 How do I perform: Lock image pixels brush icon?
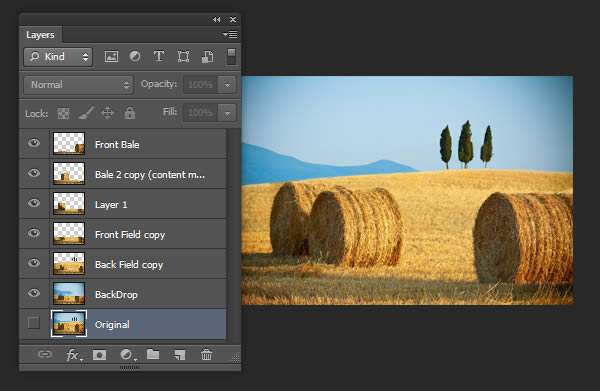click(86, 113)
